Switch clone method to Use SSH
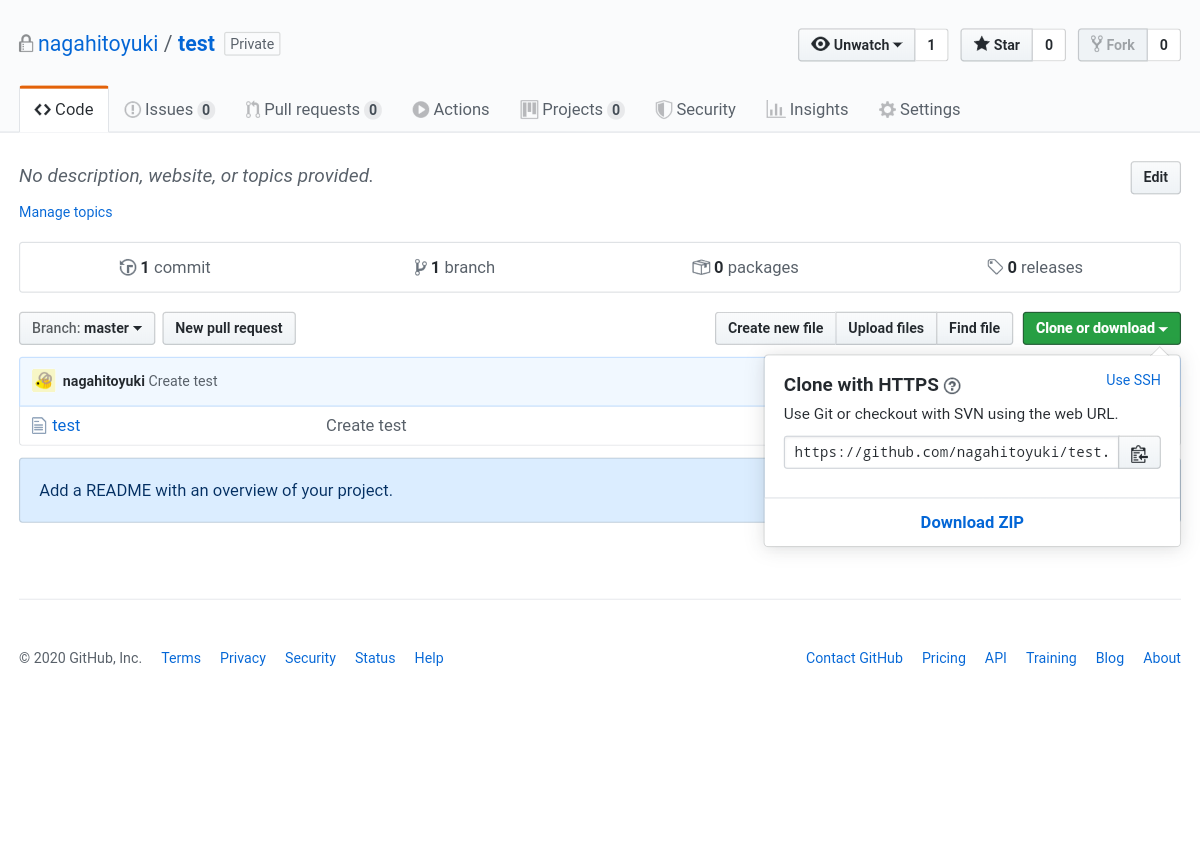 pyautogui.click(x=1133, y=380)
